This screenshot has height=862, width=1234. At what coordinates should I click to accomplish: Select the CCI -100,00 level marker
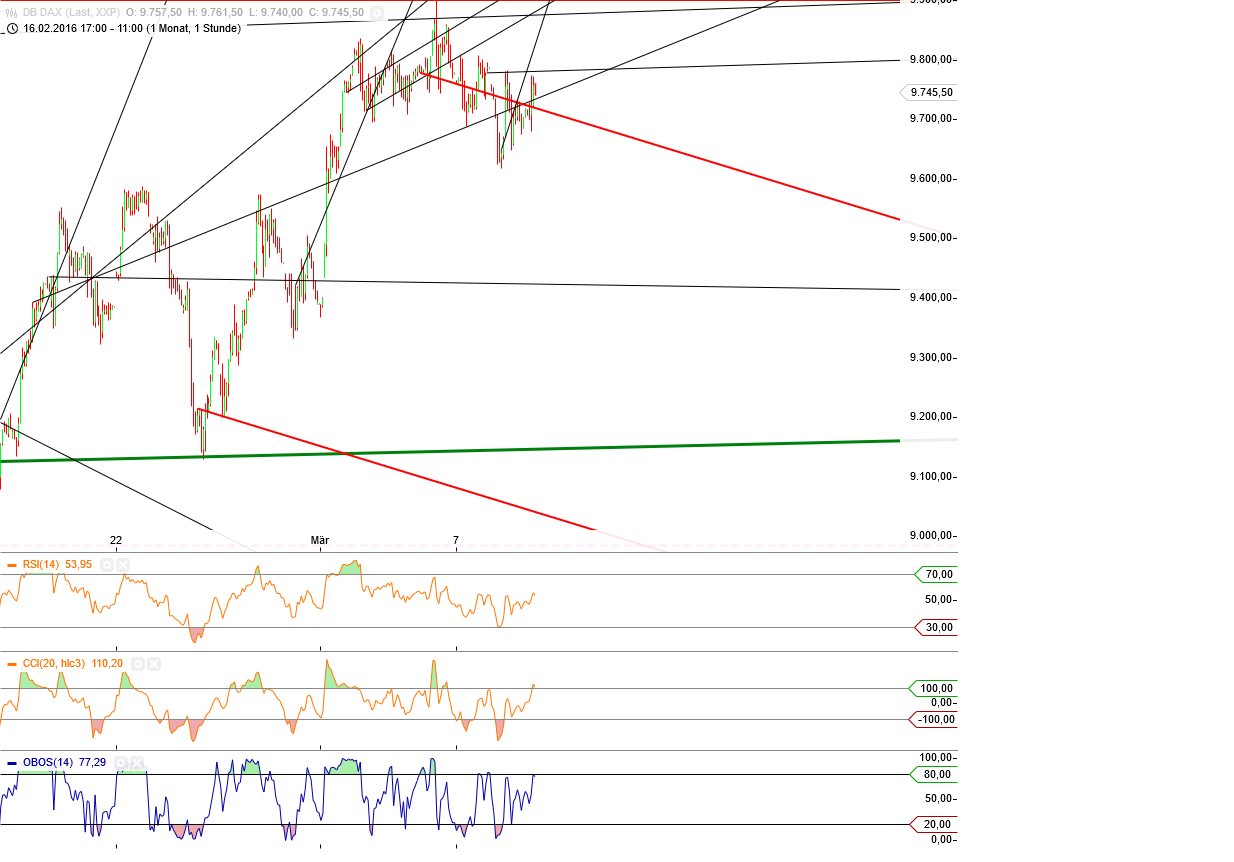tap(934, 719)
